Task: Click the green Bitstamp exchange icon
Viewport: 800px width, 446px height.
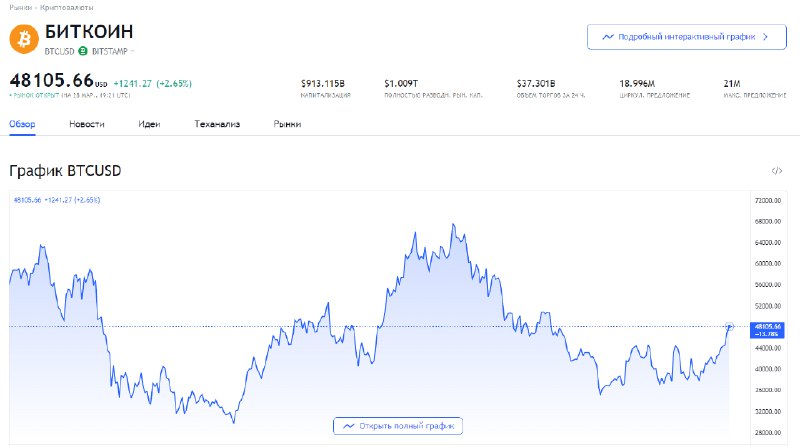Action: (83, 51)
